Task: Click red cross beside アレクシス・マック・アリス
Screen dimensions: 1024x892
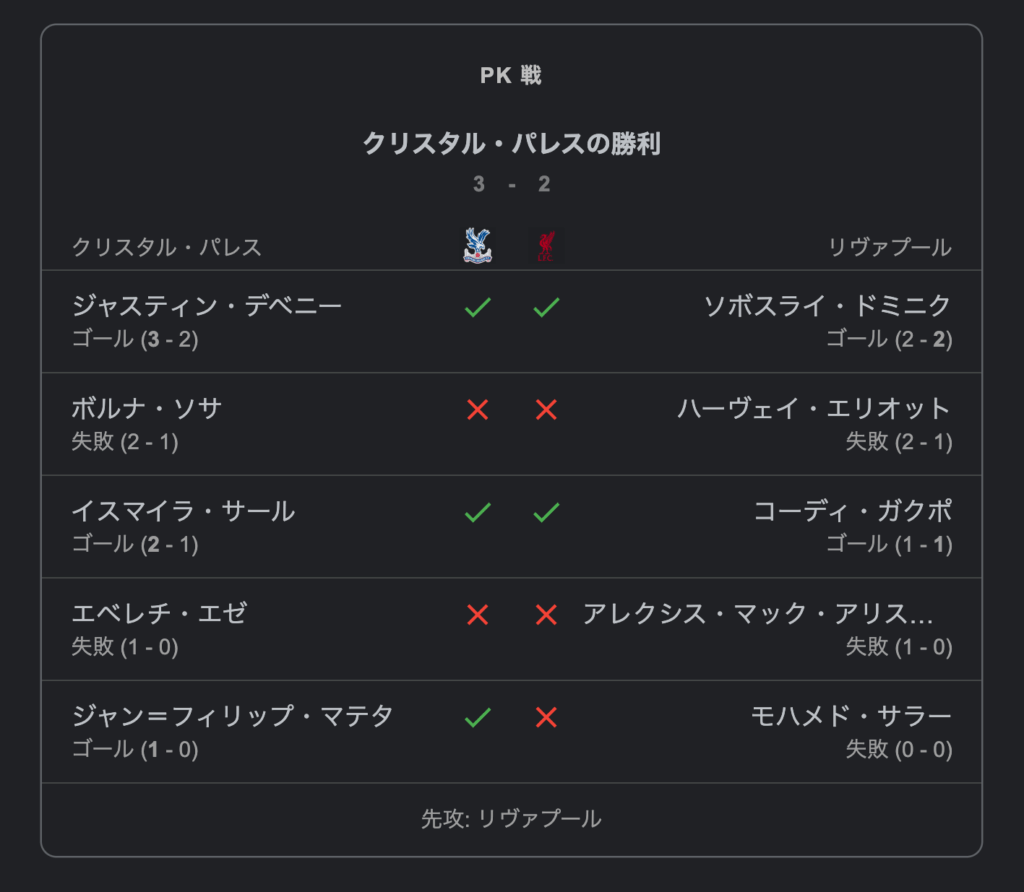Action: click(x=546, y=614)
